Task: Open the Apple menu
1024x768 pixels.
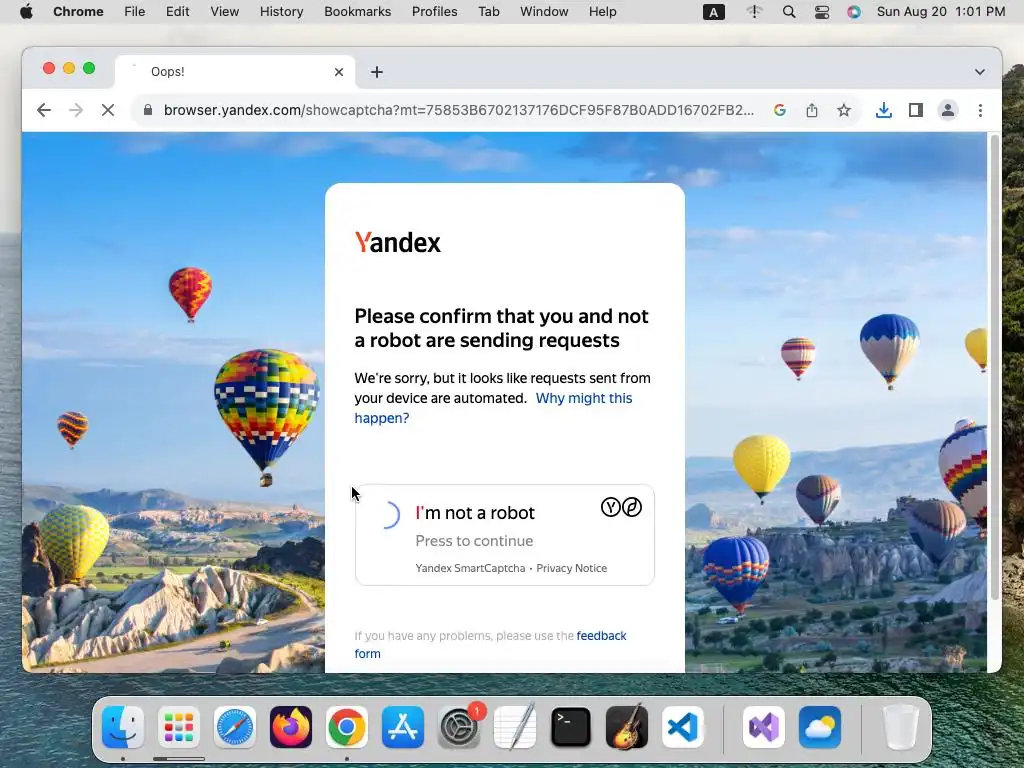Action: 26,12
